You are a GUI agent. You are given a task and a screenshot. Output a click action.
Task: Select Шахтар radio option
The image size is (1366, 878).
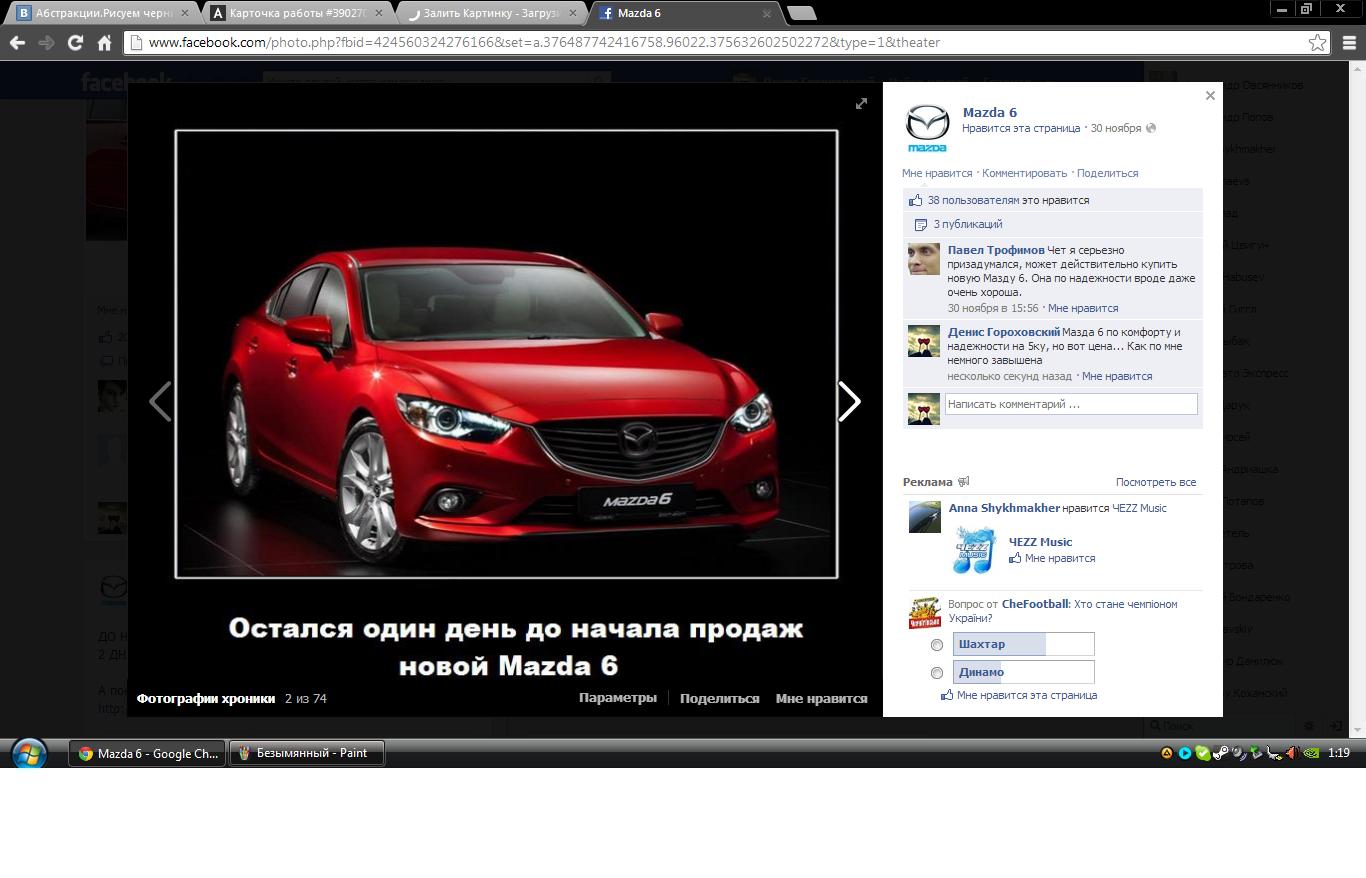937,645
